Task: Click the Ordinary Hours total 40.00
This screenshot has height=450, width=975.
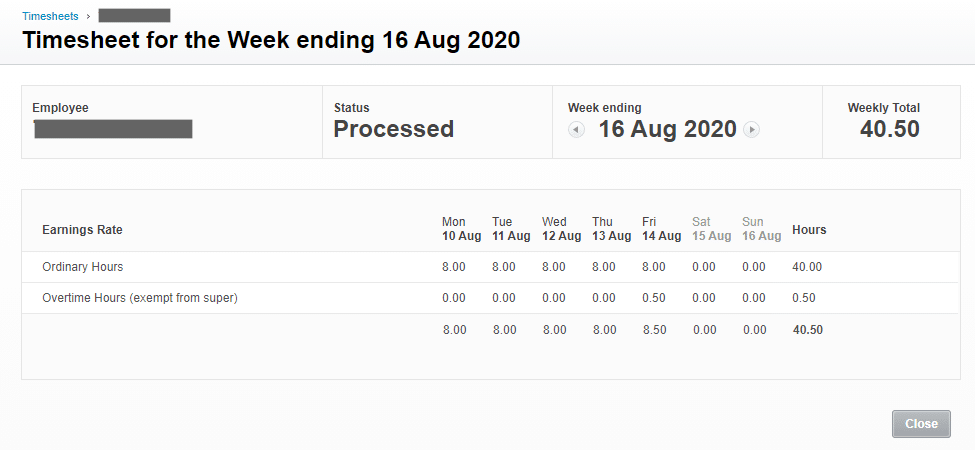Action: pyautogui.click(x=806, y=267)
